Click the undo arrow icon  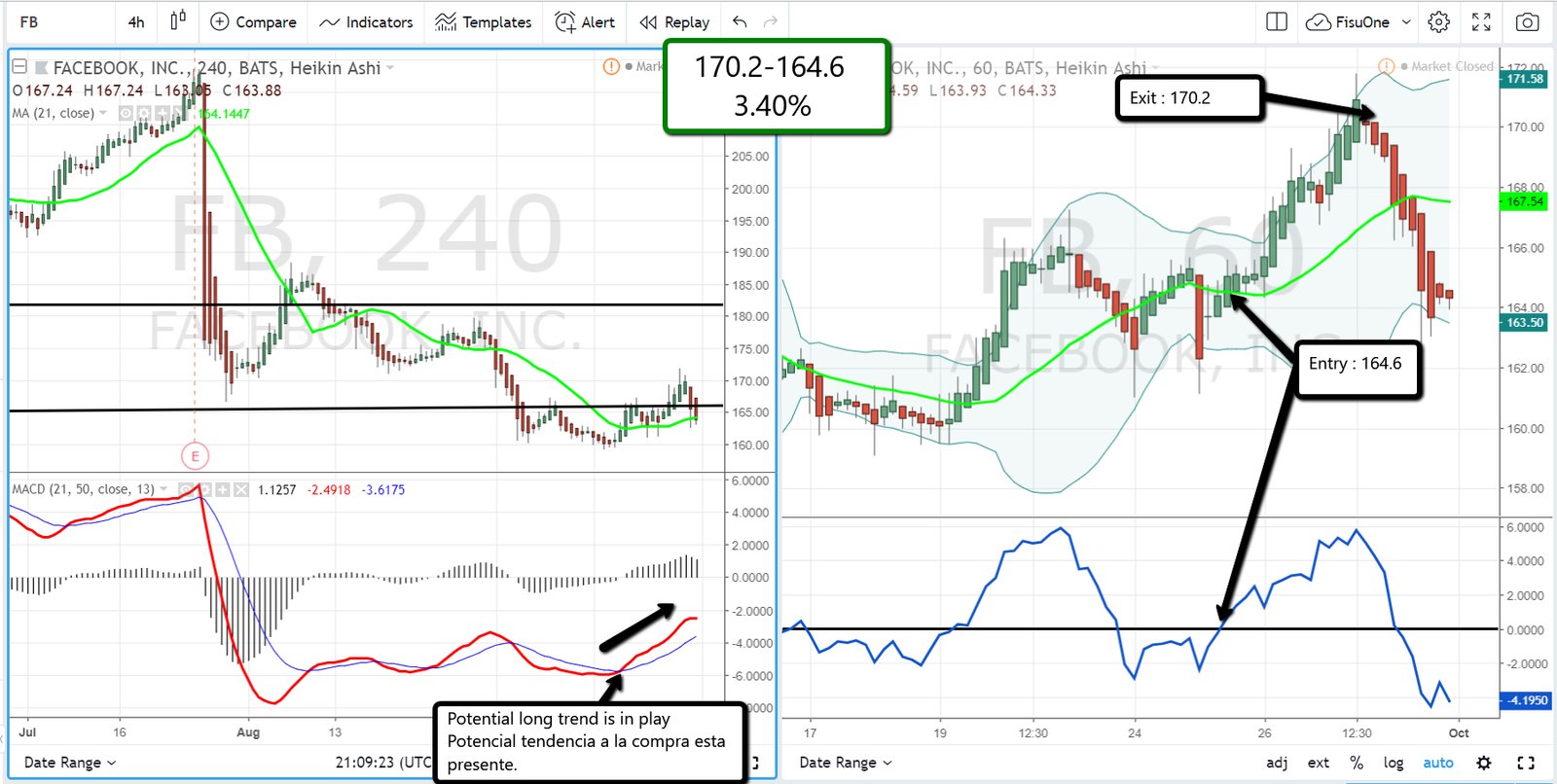(741, 21)
